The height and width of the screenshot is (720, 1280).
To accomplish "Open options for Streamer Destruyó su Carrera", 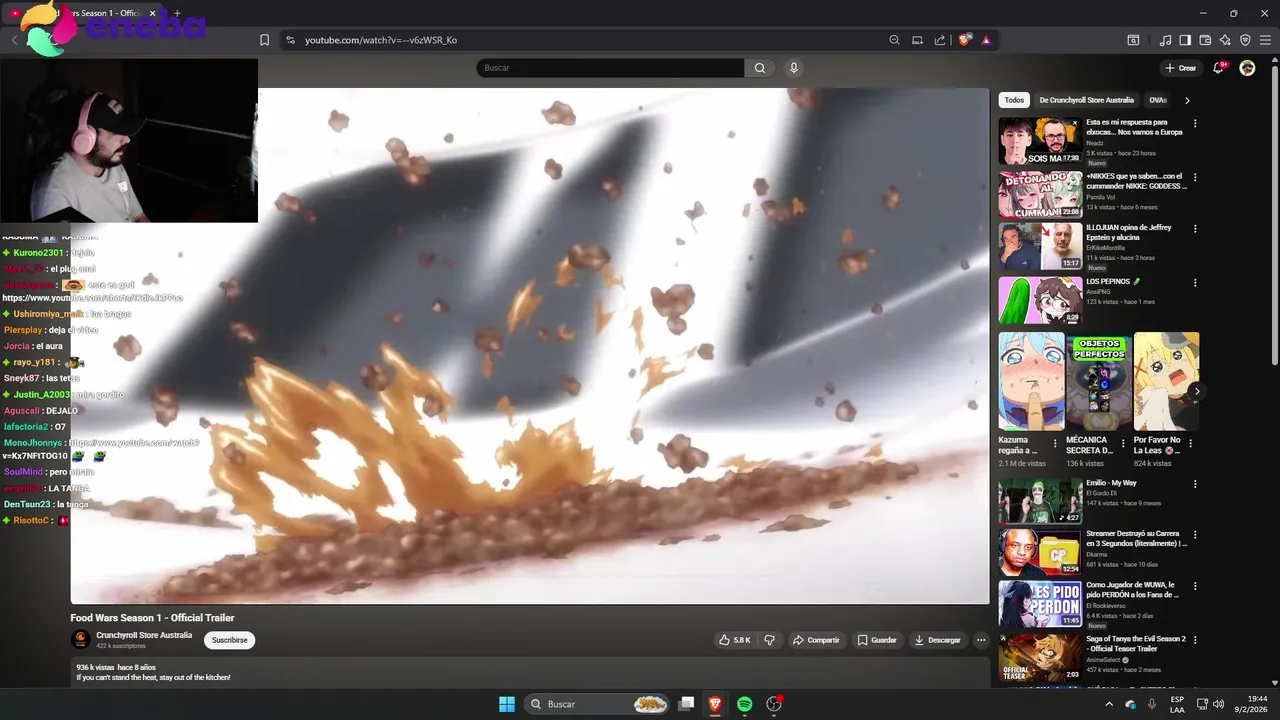I will tap(1194, 534).
